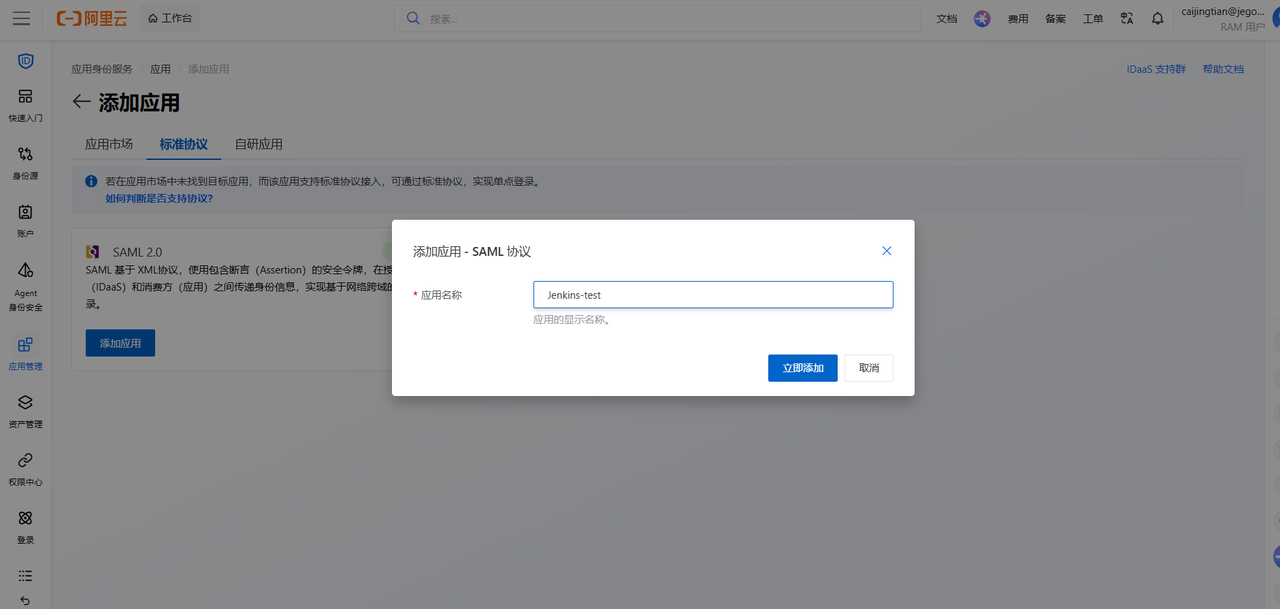The image size is (1280, 609).
Task: Open 登录 in the sidebar
Action: click(26, 527)
